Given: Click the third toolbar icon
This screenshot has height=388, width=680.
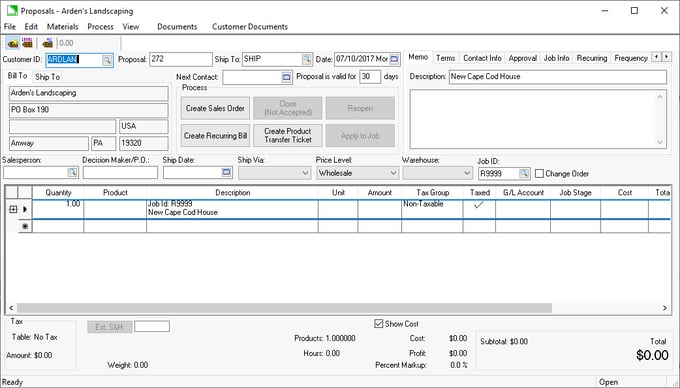Looking at the screenshot, I should (x=48, y=43).
